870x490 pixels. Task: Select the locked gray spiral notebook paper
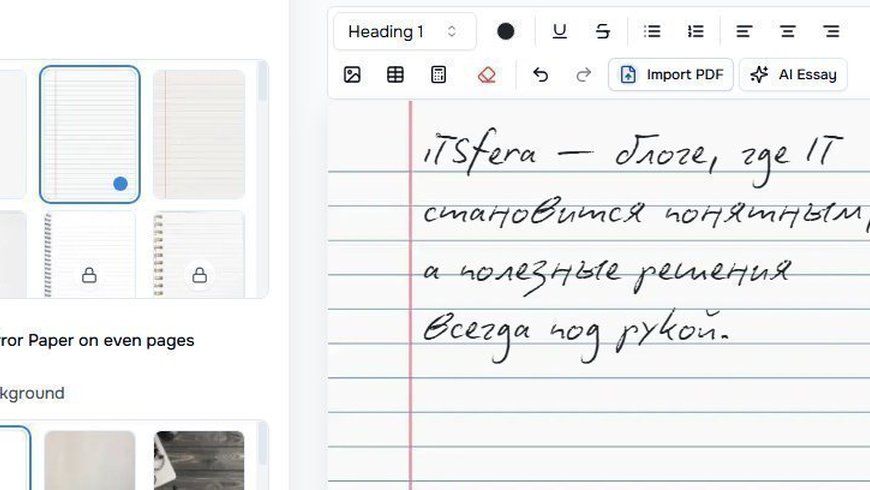tap(90, 254)
